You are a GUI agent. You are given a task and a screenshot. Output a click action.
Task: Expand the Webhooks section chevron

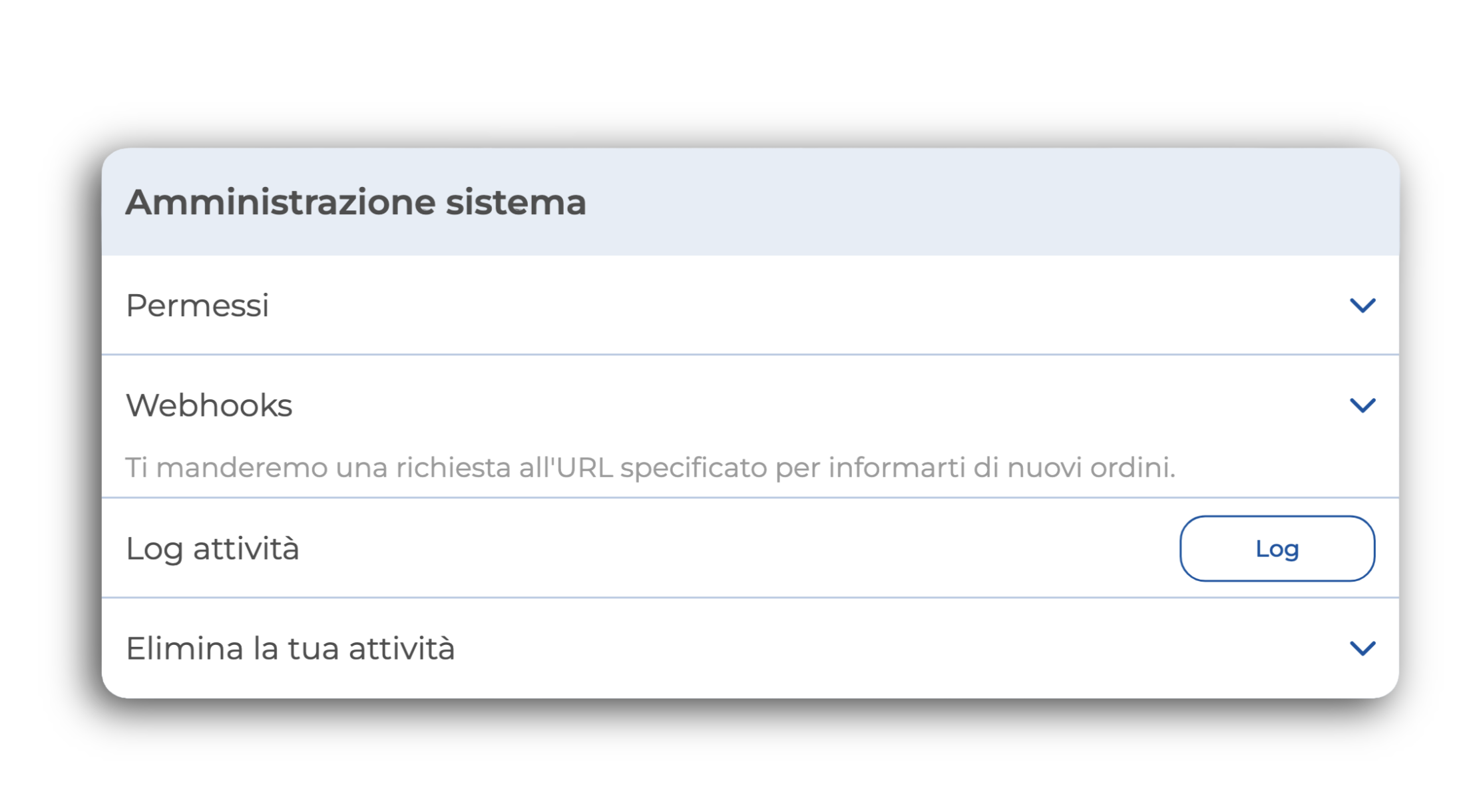[1362, 405]
